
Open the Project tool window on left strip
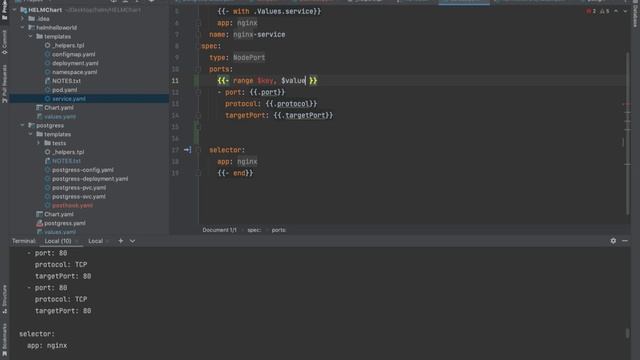coord(4,10)
